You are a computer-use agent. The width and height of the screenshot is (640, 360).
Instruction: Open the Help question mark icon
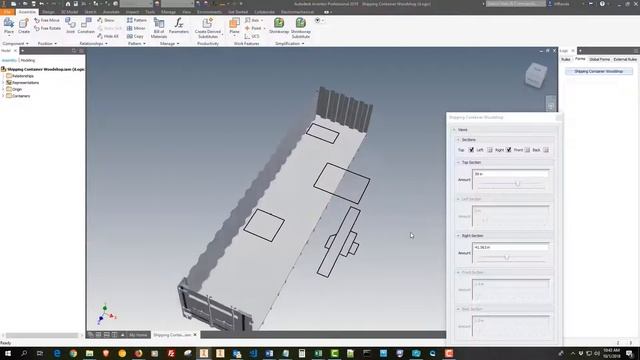click(x=602, y=4)
